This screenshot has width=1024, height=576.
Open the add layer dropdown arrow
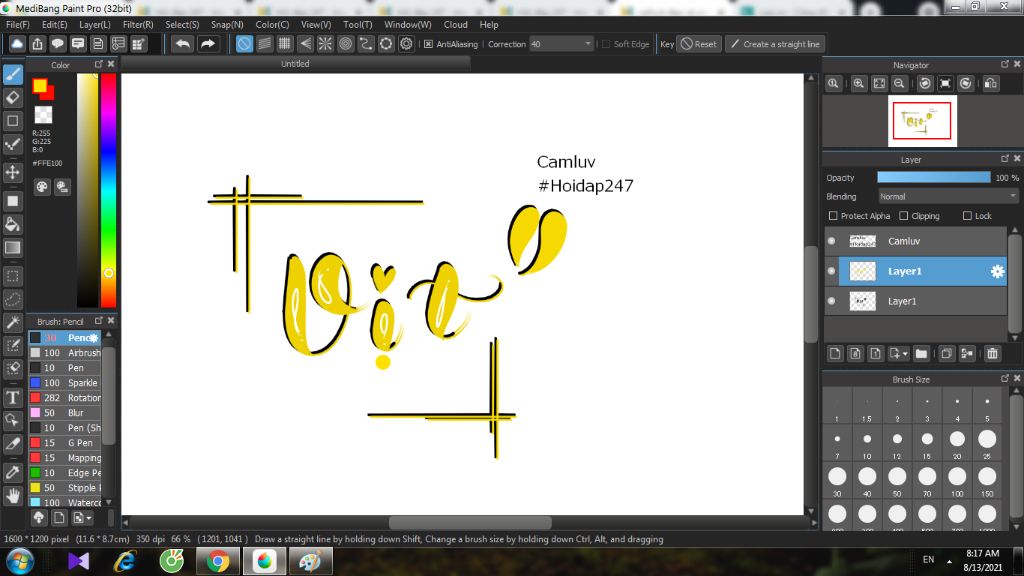coord(905,354)
